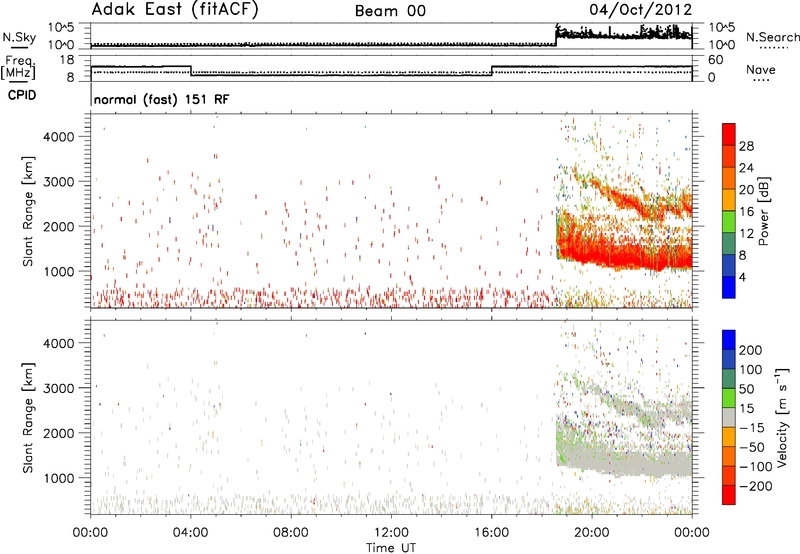Viewport: 800px width, 554px height.
Task: Select the light green 12–16 dB power swatch
Action: [729, 222]
